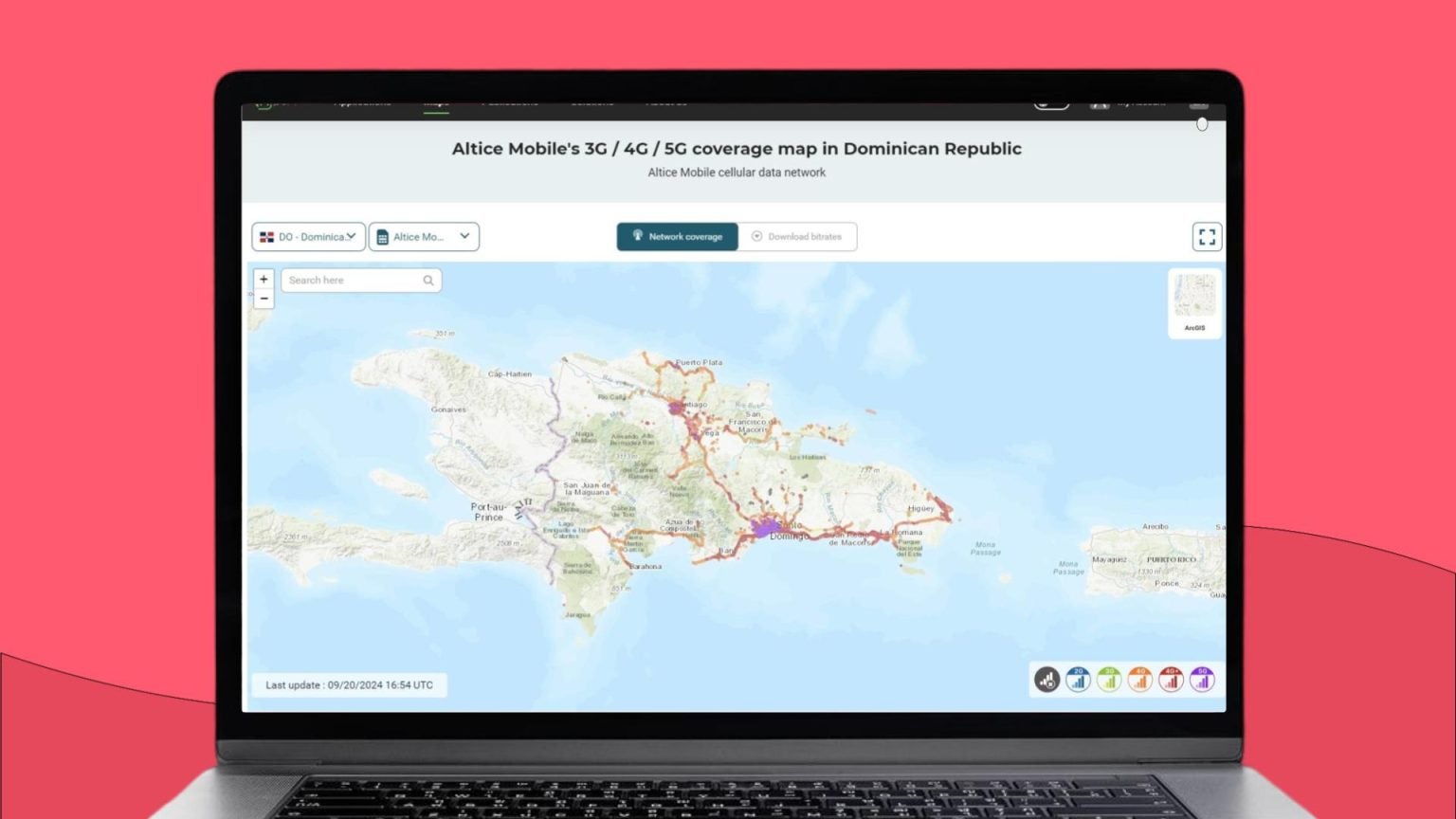The width and height of the screenshot is (1456, 819).
Task: Click inside the Search here field
Action: pyautogui.click(x=351, y=280)
